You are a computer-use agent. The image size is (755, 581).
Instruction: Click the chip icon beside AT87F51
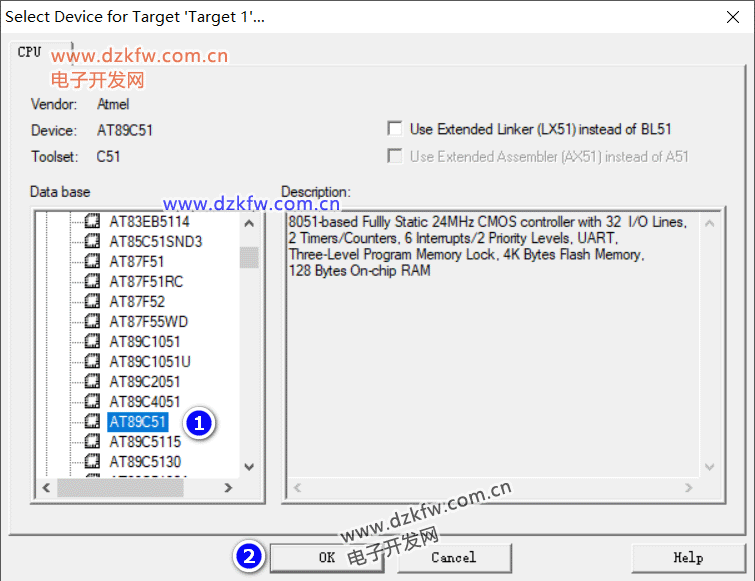click(92, 261)
